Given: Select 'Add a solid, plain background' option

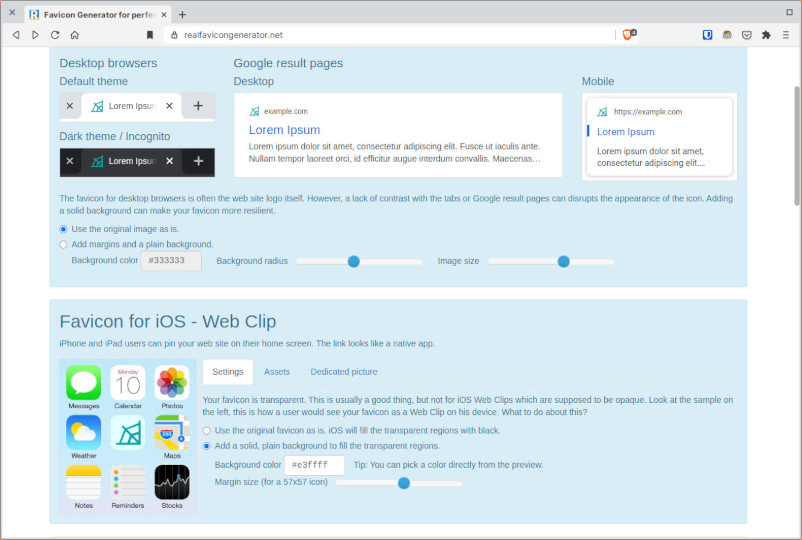Looking at the screenshot, I should tap(207, 446).
